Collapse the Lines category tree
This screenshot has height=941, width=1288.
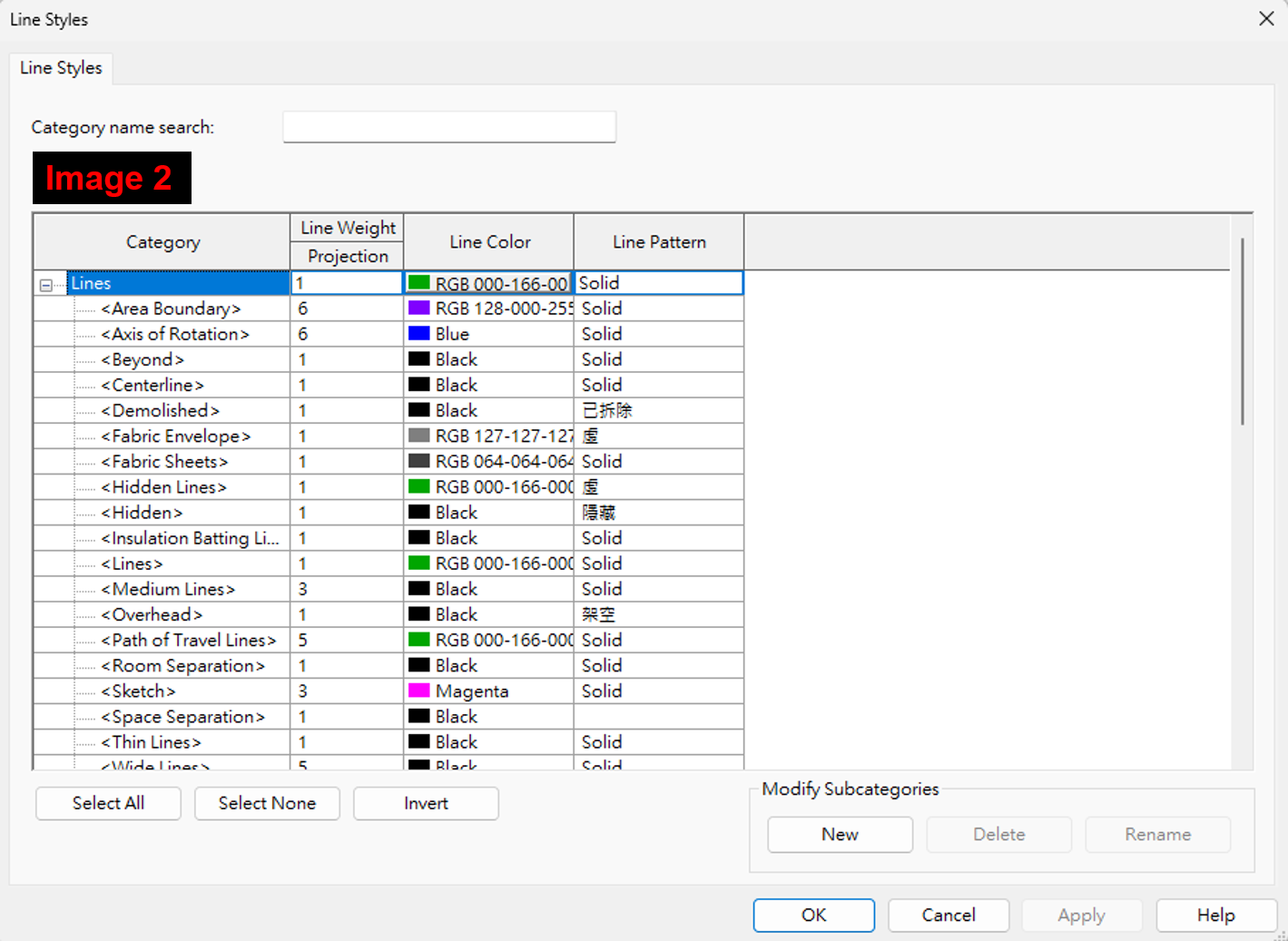coord(46,283)
